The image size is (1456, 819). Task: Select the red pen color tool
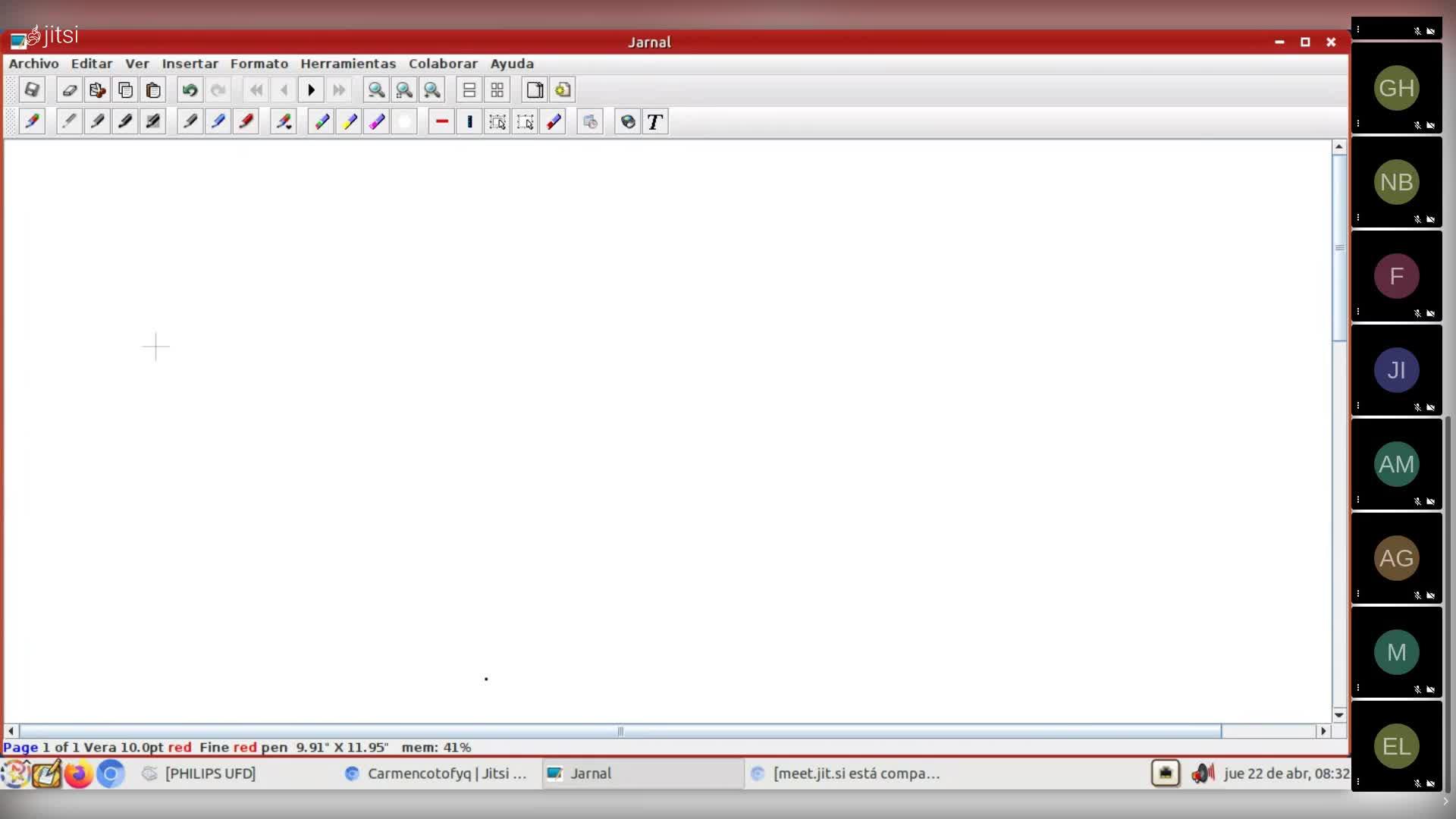click(x=246, y=122)
